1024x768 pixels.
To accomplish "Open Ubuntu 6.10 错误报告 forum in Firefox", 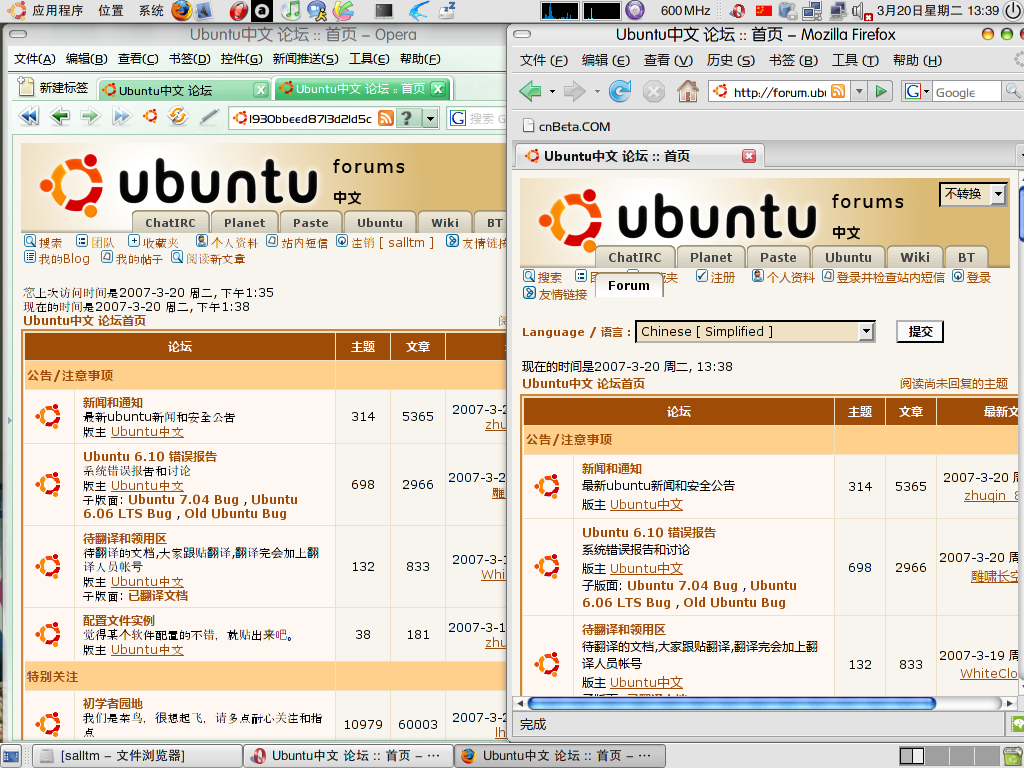I will coord(648,532).
